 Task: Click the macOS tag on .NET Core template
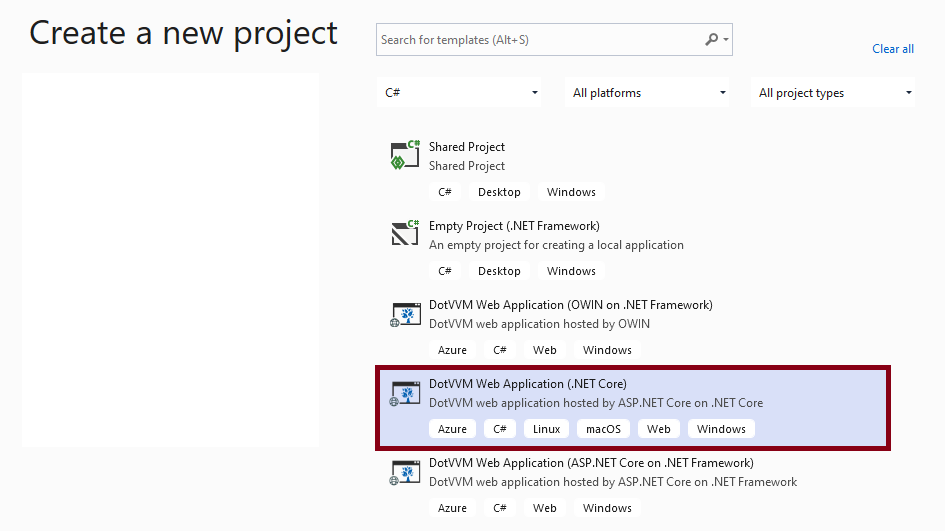pos(603,429)
